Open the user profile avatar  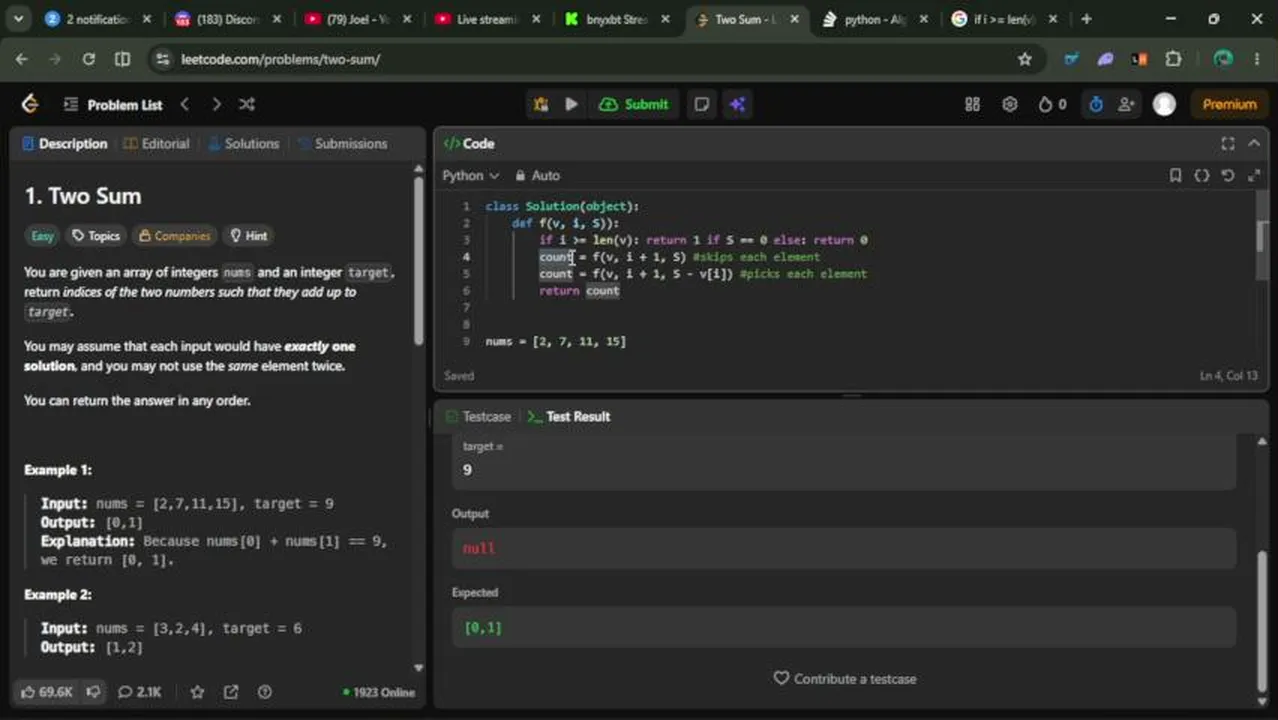1164,104
